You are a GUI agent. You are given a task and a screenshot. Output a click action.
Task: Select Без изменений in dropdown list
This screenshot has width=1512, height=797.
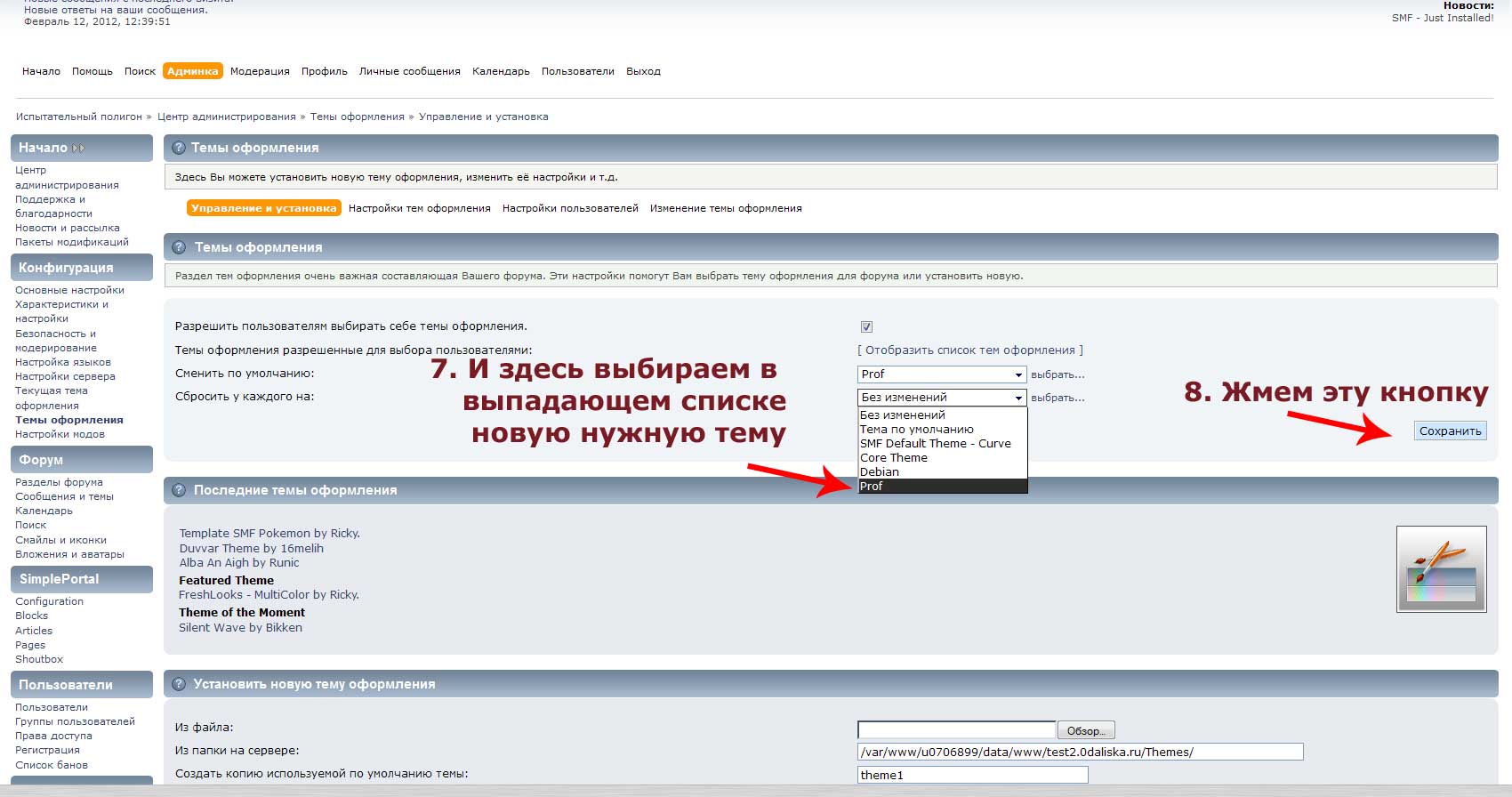[x=942, y=415]
